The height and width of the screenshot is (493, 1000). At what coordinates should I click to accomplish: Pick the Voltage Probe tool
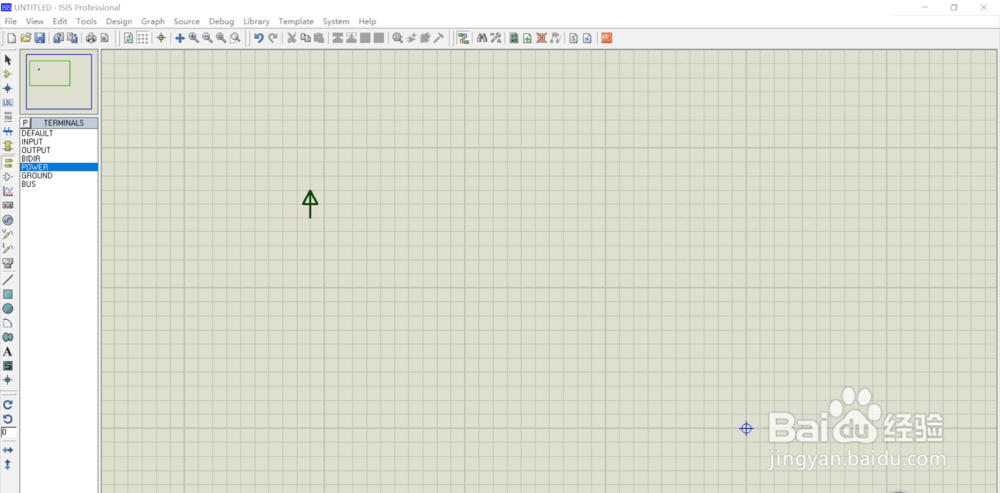click(x=8, y=234)
